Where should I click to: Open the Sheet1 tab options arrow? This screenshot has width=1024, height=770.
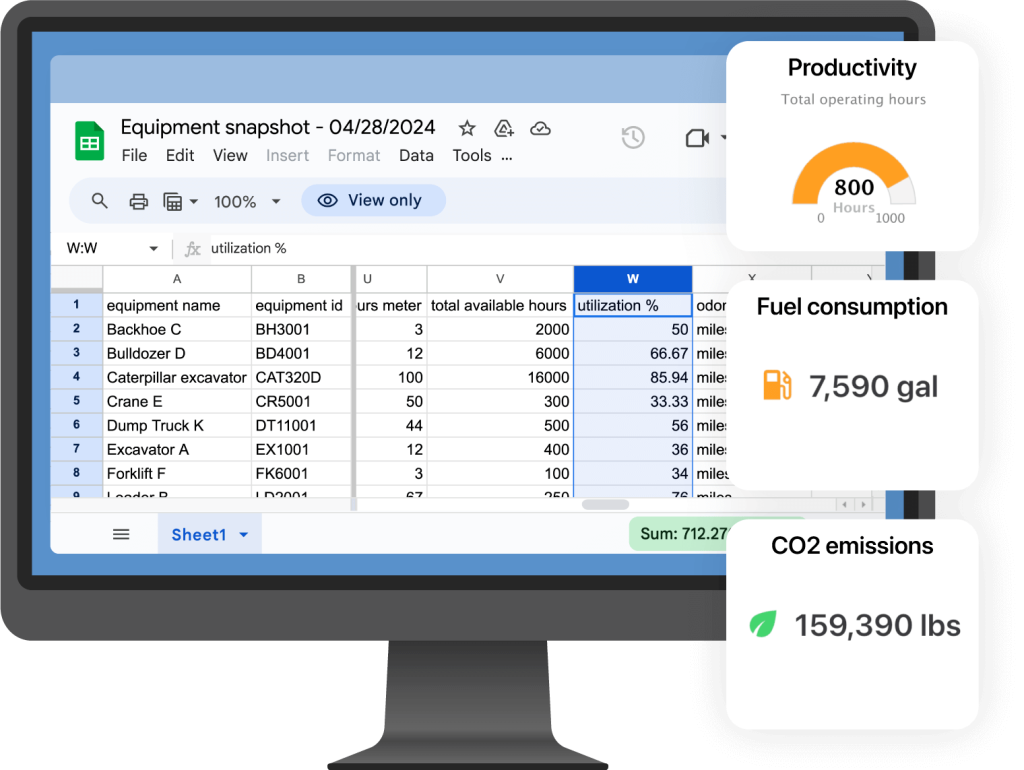tap(243, 535)
